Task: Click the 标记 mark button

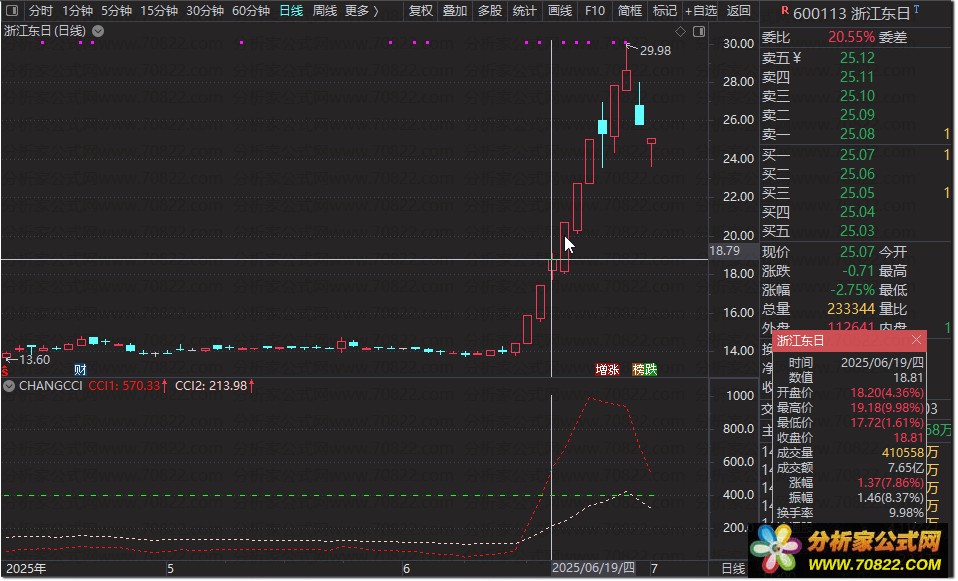Action: click(x=664, y=11)
